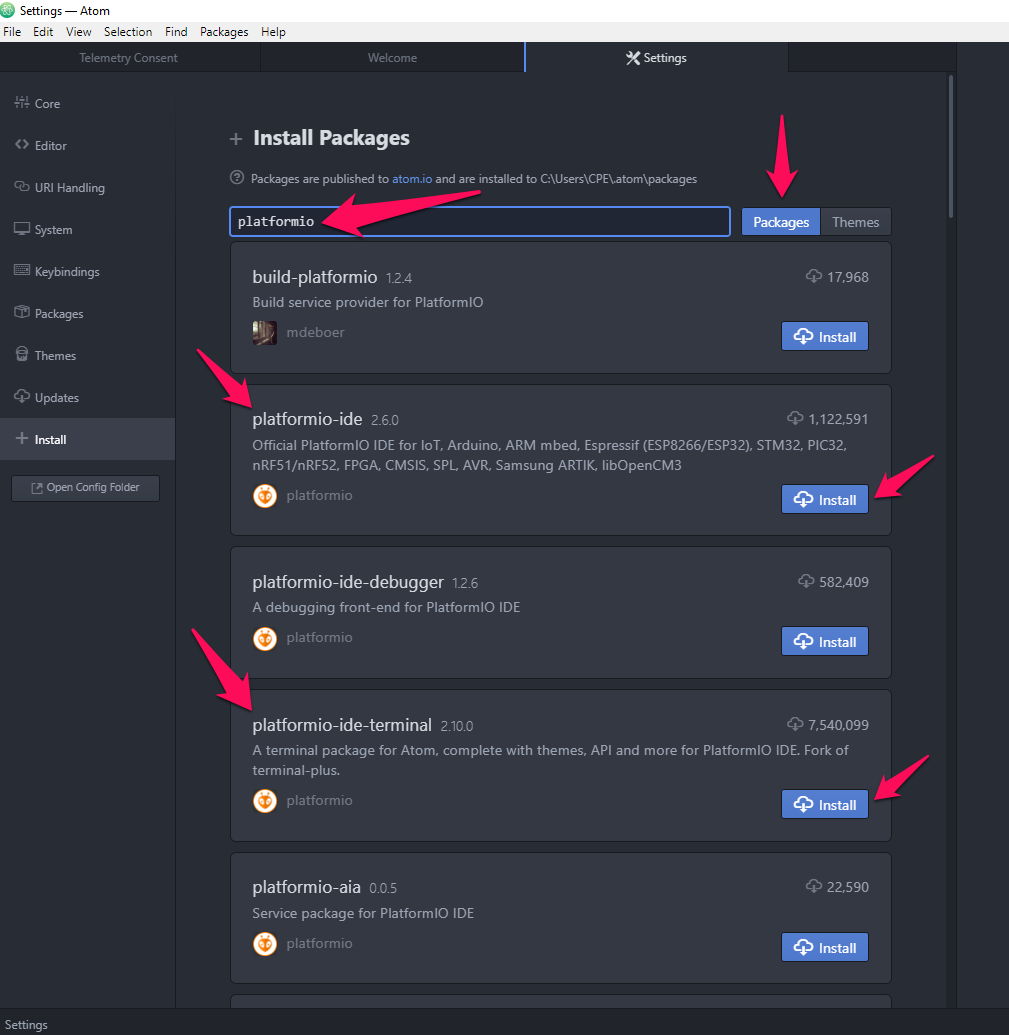
Task: Click platformio avatar under platformio-ide-terminal
Action: click(x=265, y=801)
